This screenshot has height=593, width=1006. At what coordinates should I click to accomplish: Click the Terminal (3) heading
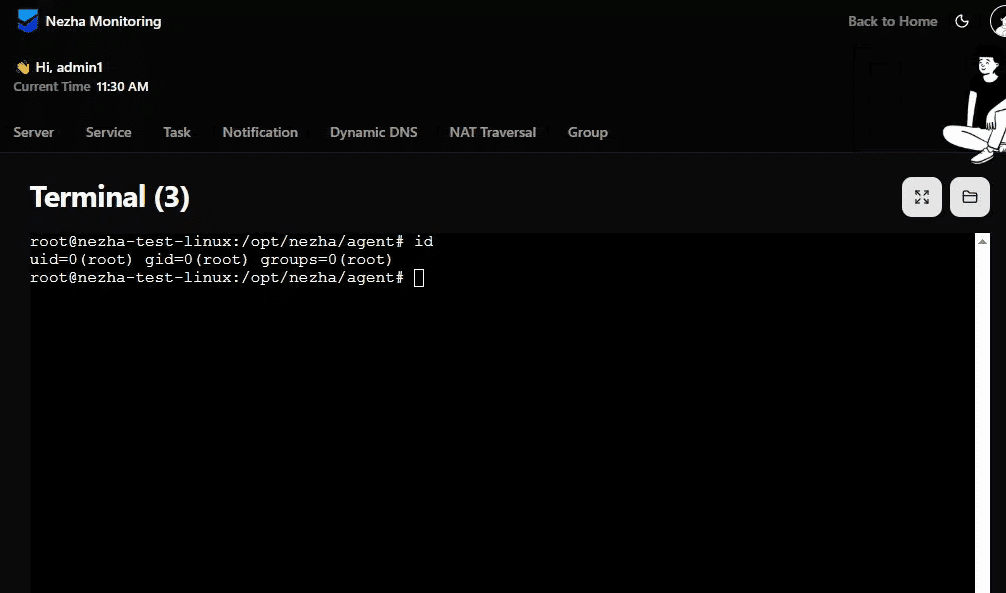pyautogui.click(x=109, y=197)
